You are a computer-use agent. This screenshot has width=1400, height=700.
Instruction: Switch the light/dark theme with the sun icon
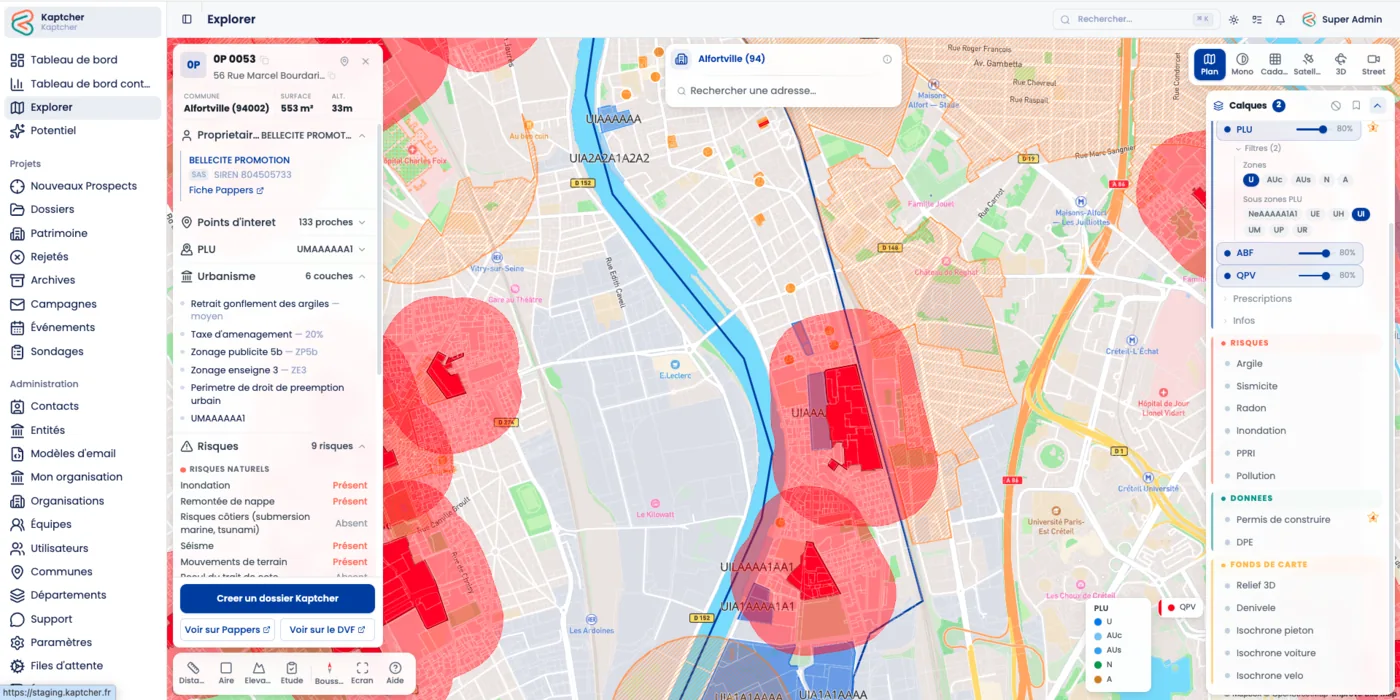click(1234, 19)
